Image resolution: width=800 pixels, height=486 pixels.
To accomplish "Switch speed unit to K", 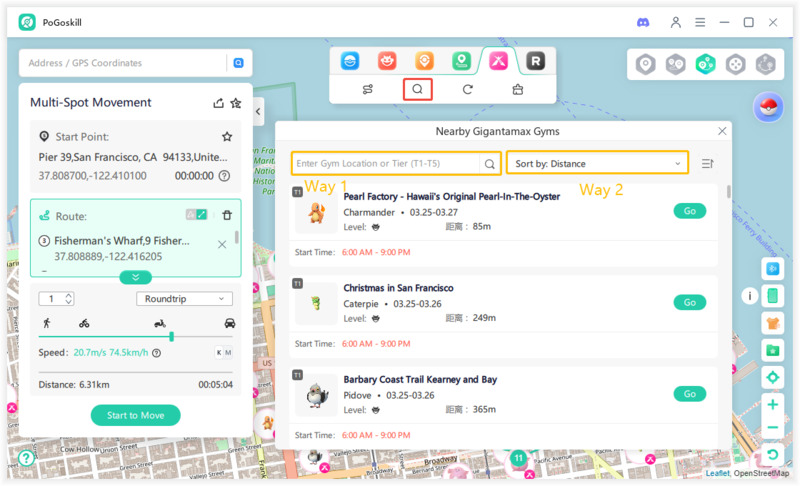I will (219, 353).
